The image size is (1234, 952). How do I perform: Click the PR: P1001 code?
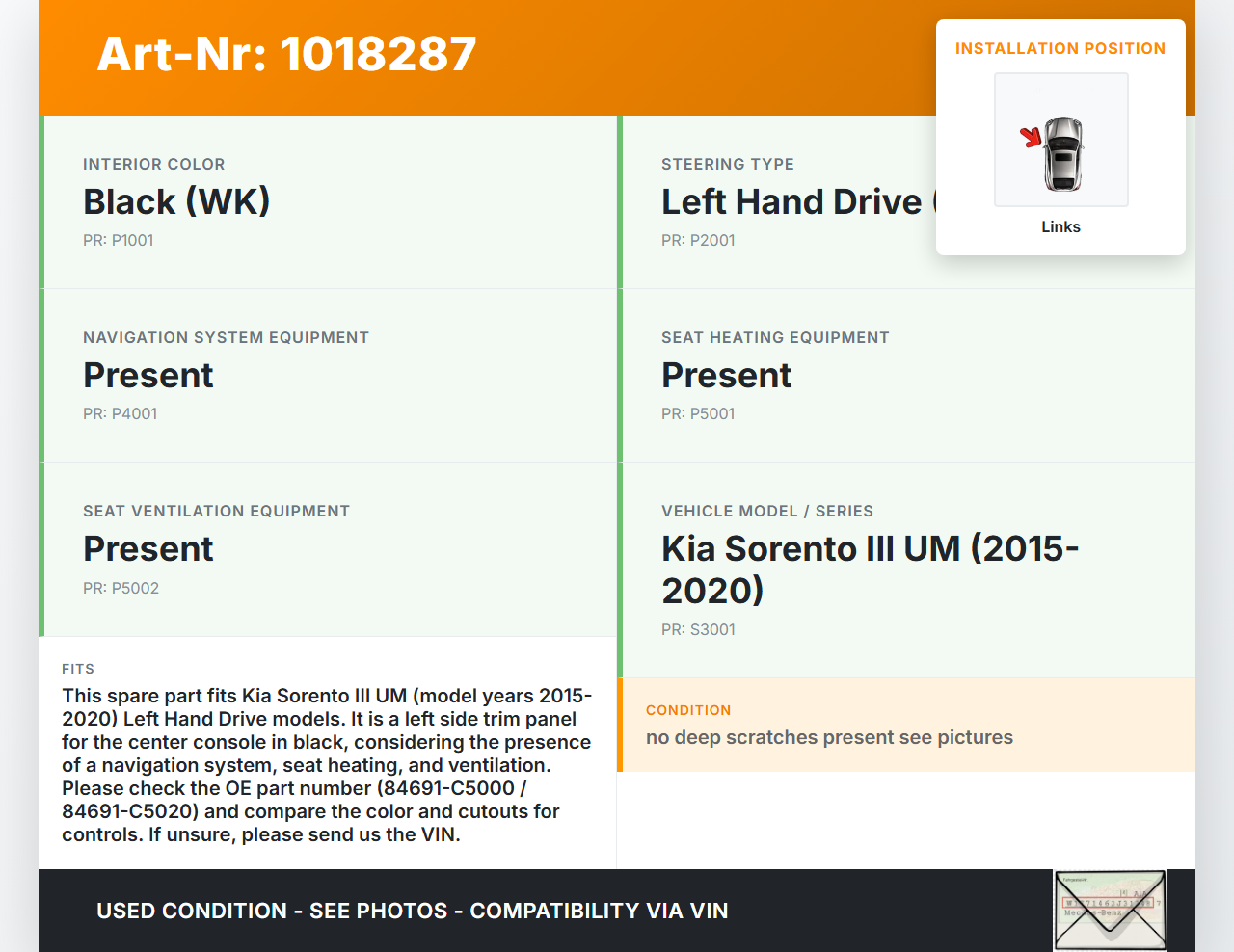(x=119, y=240)
